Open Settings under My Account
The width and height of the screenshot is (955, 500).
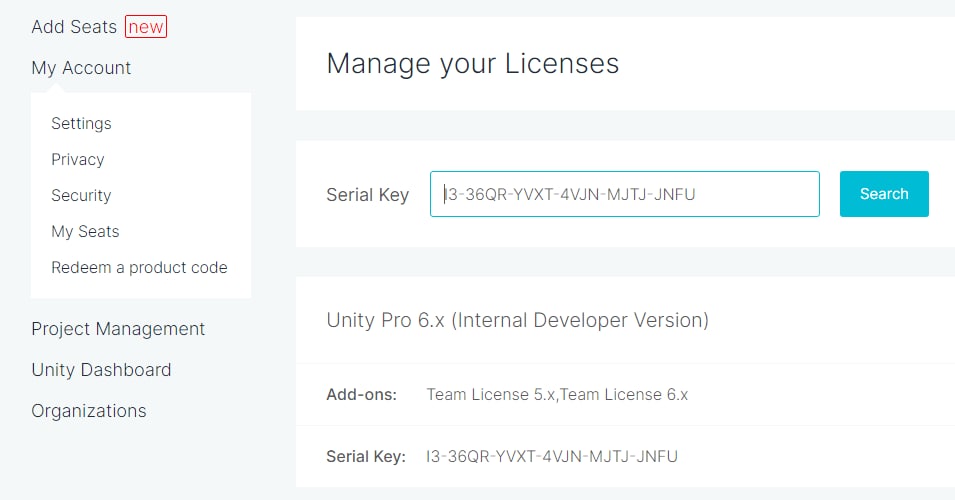[81, 123]
